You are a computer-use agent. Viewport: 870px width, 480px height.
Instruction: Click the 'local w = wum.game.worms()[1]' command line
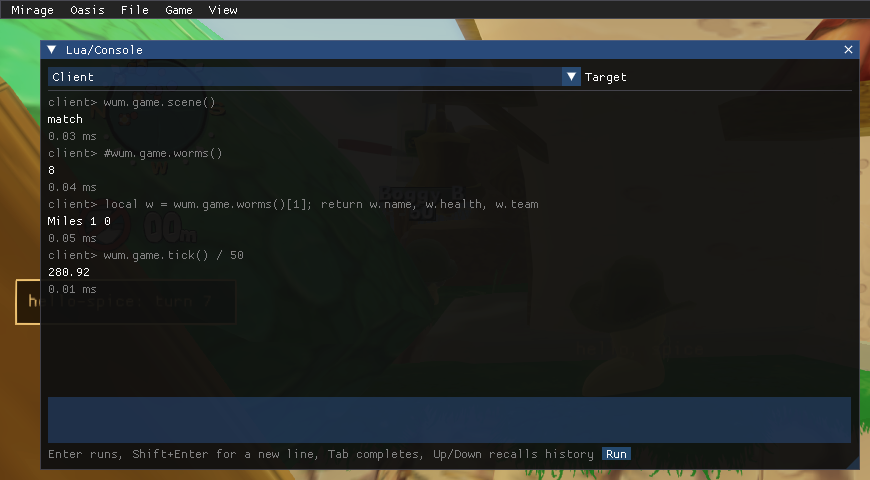pyautogui.click(x=293, y=204)
